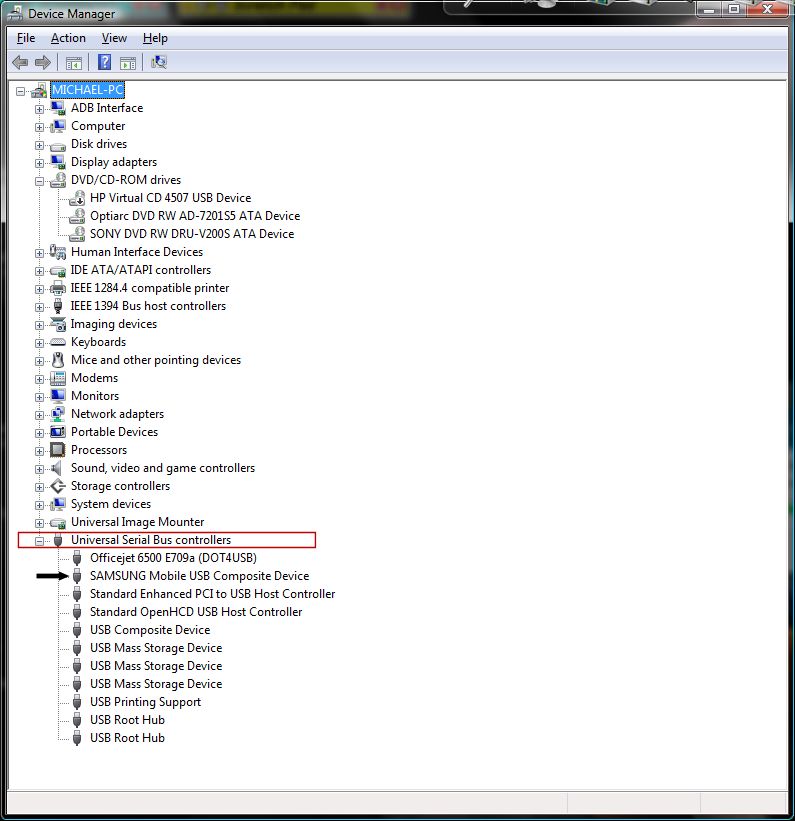Collapse the DVD/CD-ROM drives node
This screenshot has width=795, height=821.
(39, 180)
